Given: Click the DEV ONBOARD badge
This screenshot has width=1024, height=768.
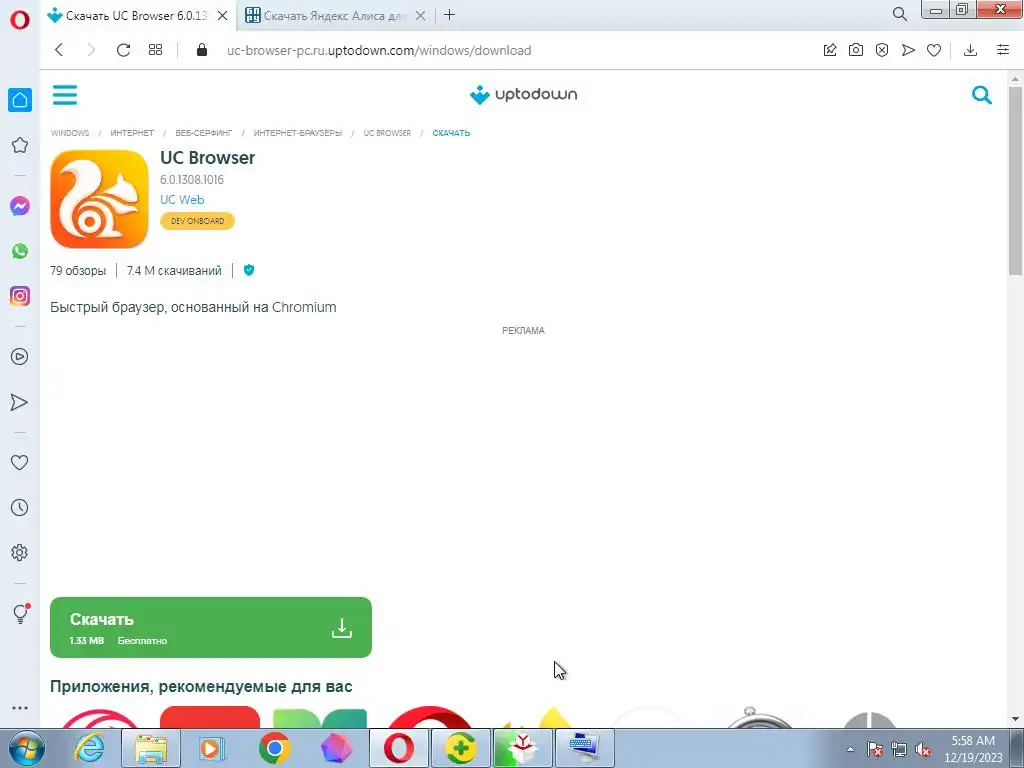Looking at the screenshot, I should (197, 221).
